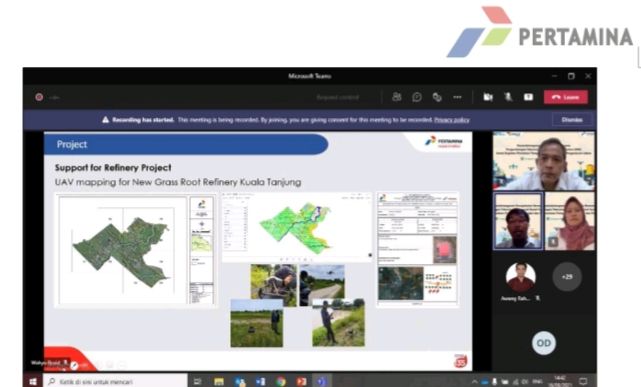The height and width of the screenshot is (387, 641).
Task: Select the OD participant avatar
Action: coord(544,343)
